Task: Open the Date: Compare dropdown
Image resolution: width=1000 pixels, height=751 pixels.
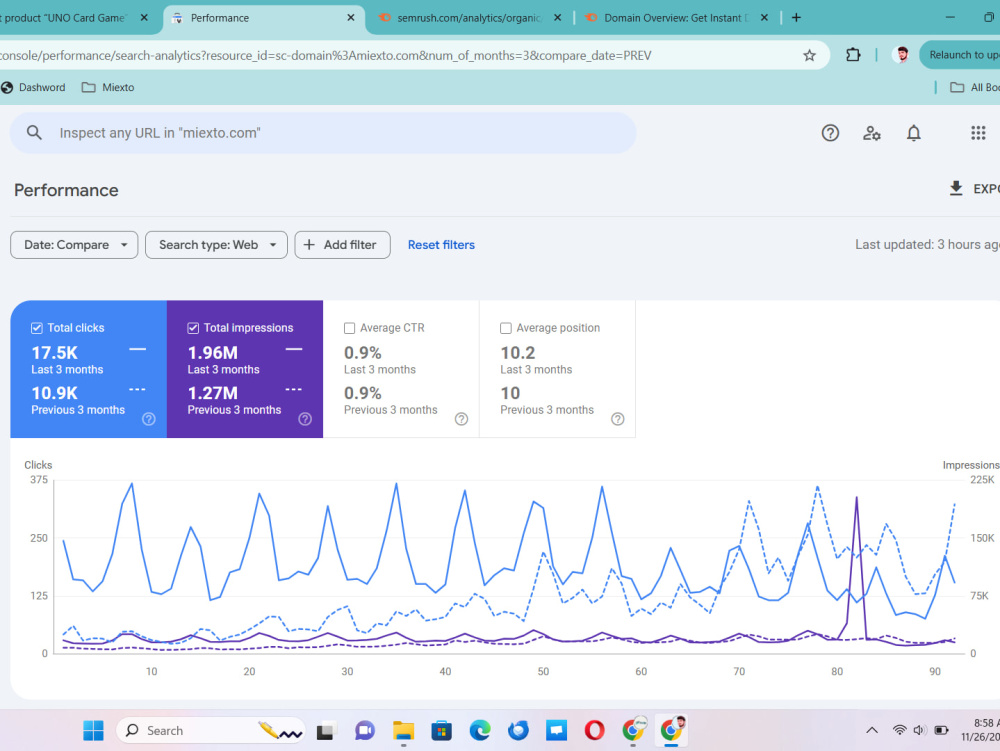Action: [x=74, y=245]
